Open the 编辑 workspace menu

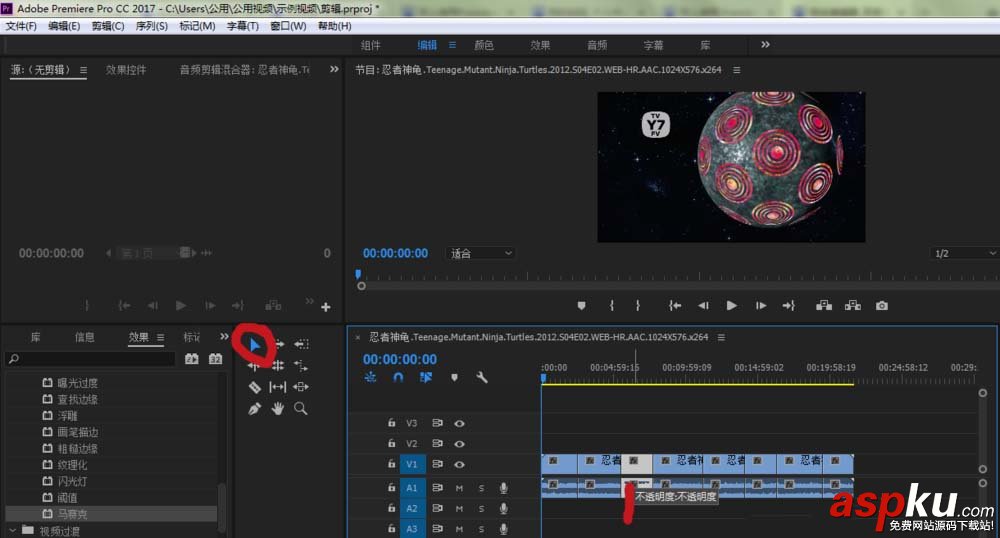[x=453, y=45]
